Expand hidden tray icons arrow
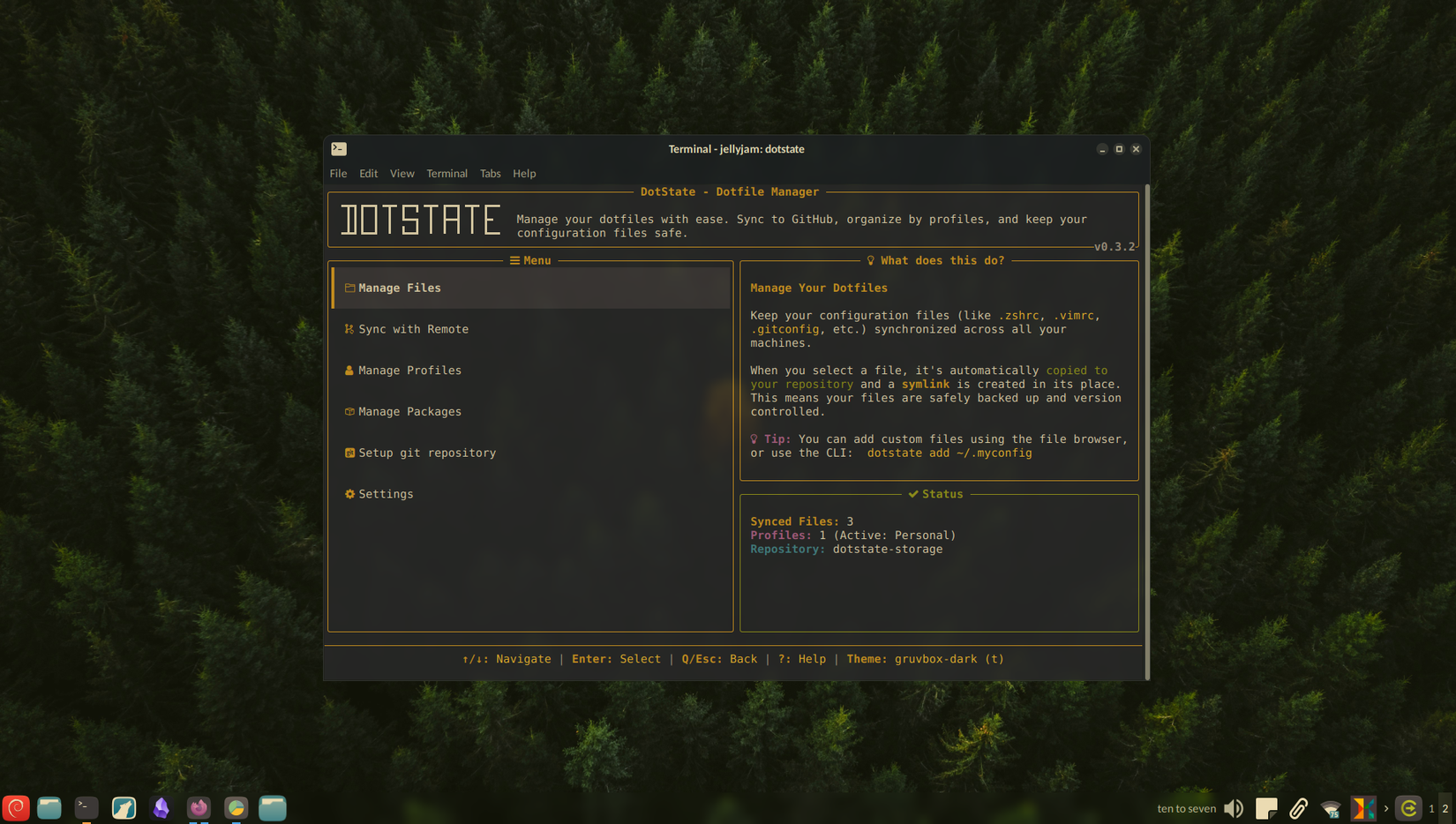Screen dimensions: 1456x824 click(x=1386, y=808)
